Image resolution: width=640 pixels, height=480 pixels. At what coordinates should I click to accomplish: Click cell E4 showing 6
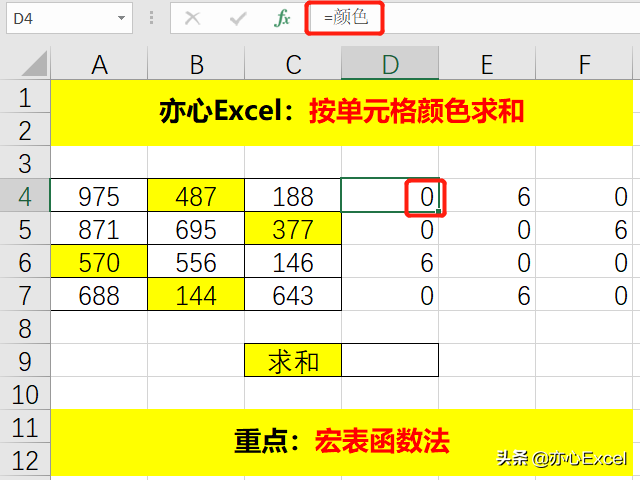487,195
